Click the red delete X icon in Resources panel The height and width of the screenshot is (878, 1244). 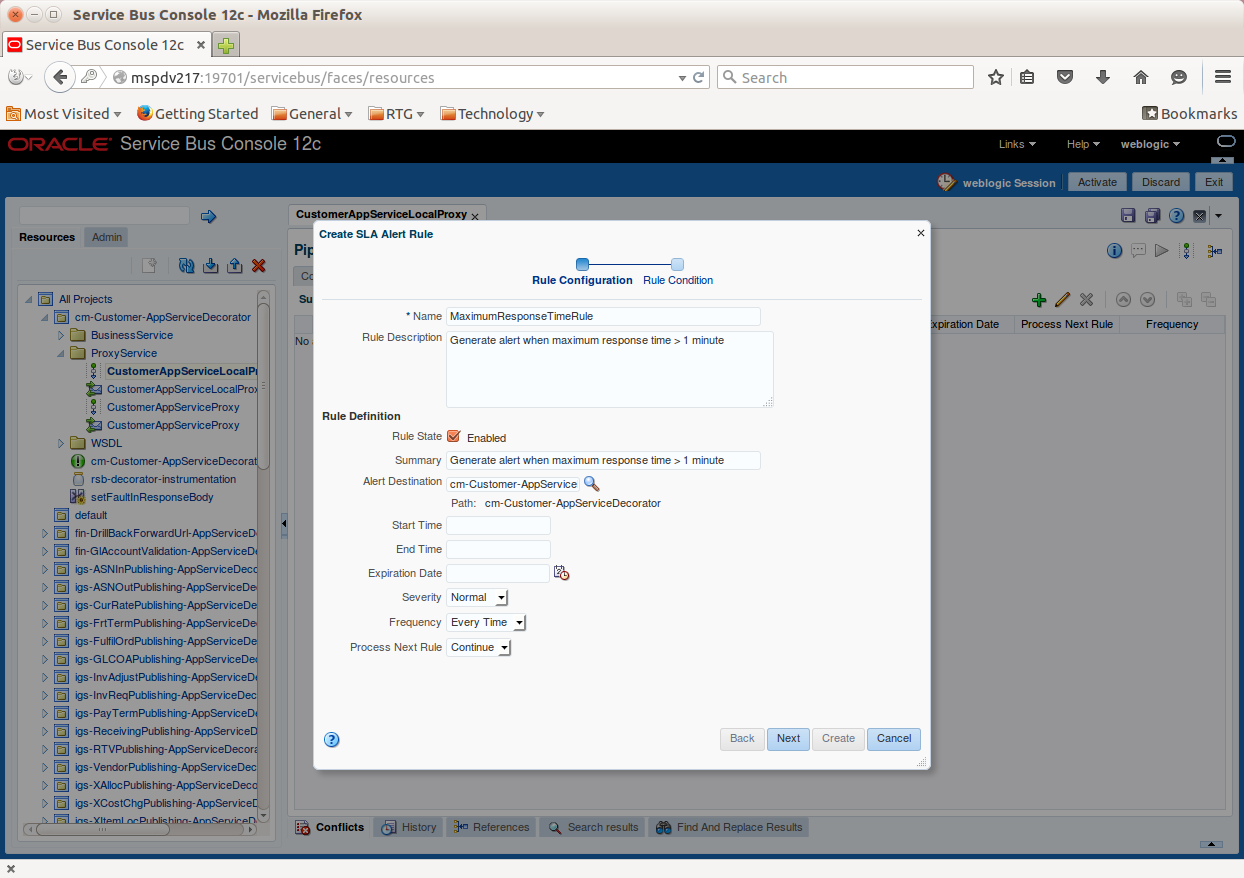coord(258,266)
